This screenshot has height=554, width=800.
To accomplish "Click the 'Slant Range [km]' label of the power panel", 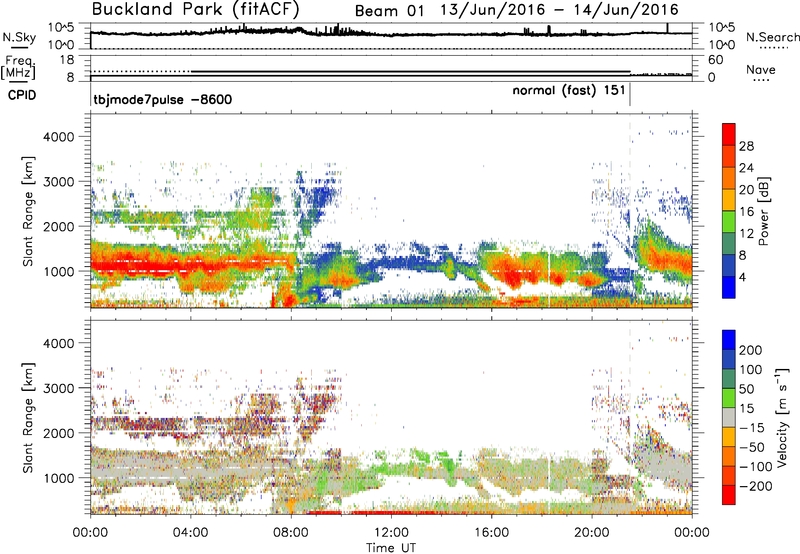I will pos(28,211).
